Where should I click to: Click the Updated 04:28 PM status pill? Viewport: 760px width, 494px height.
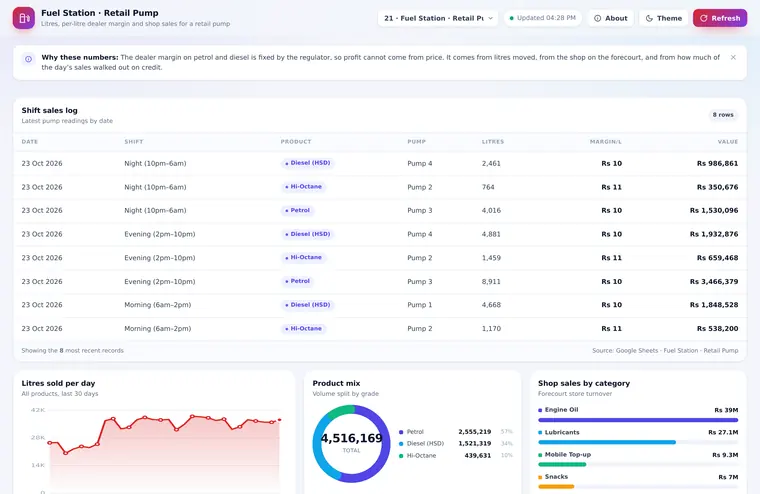[x=542, y=18]
